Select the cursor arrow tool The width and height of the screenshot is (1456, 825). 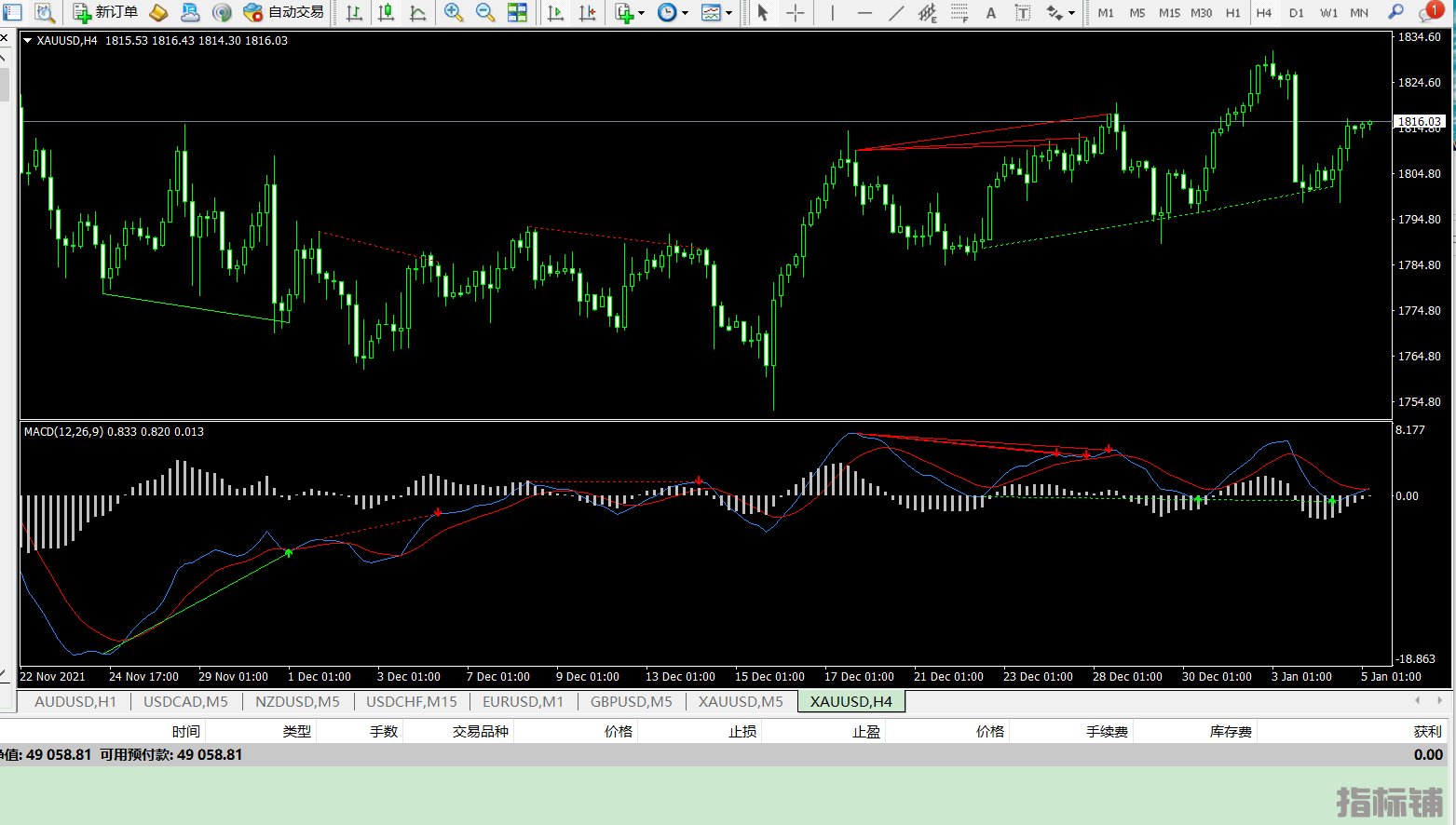click(x=763, y=12)
